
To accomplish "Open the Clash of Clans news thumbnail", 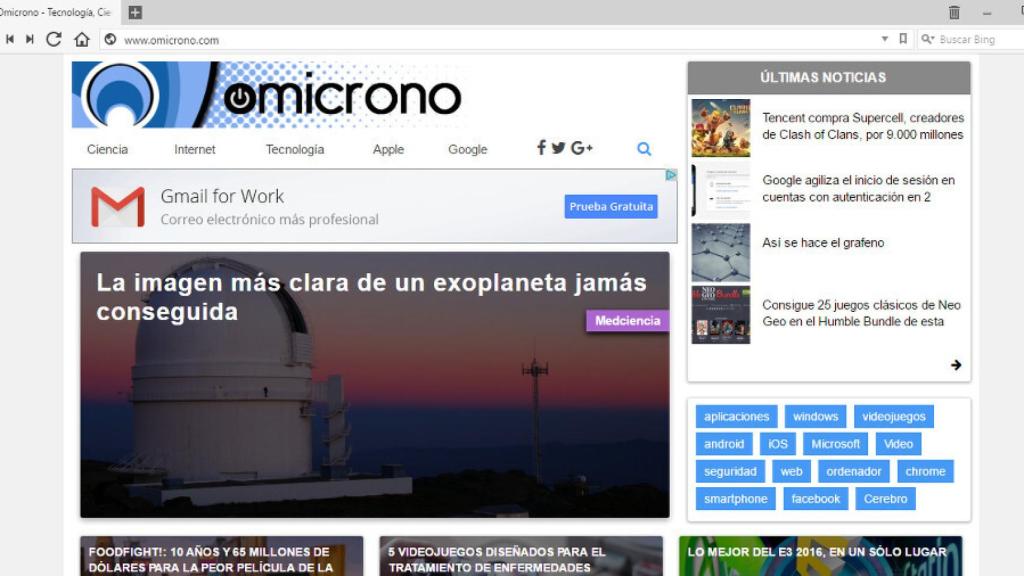I will pyautogui.click(x=720, y=127).
